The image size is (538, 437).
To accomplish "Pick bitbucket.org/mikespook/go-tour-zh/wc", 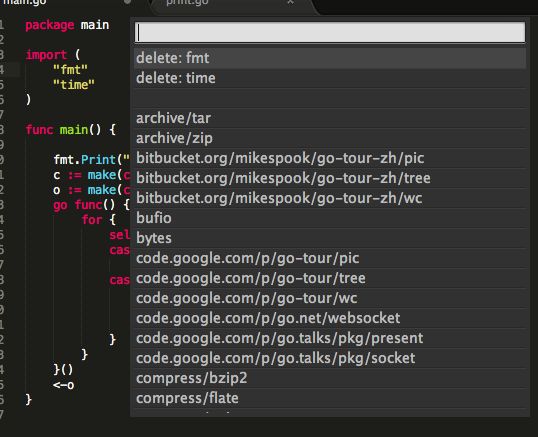I will tap(330, 198).
